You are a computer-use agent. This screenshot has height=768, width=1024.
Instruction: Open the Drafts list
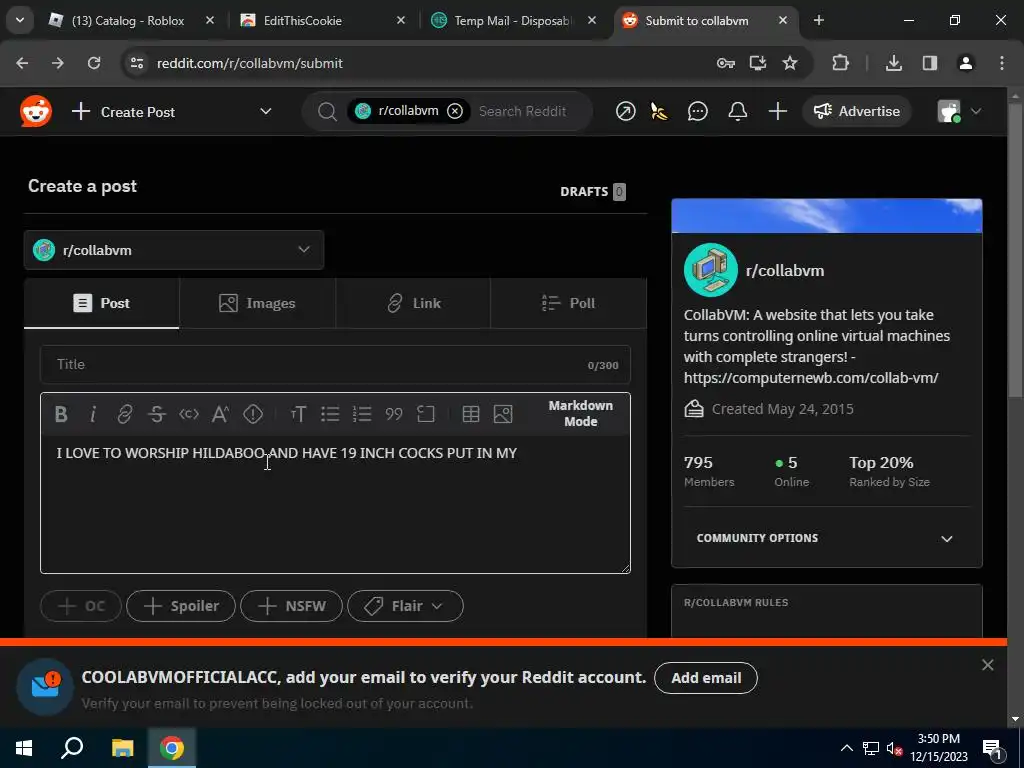pos(592,191)
